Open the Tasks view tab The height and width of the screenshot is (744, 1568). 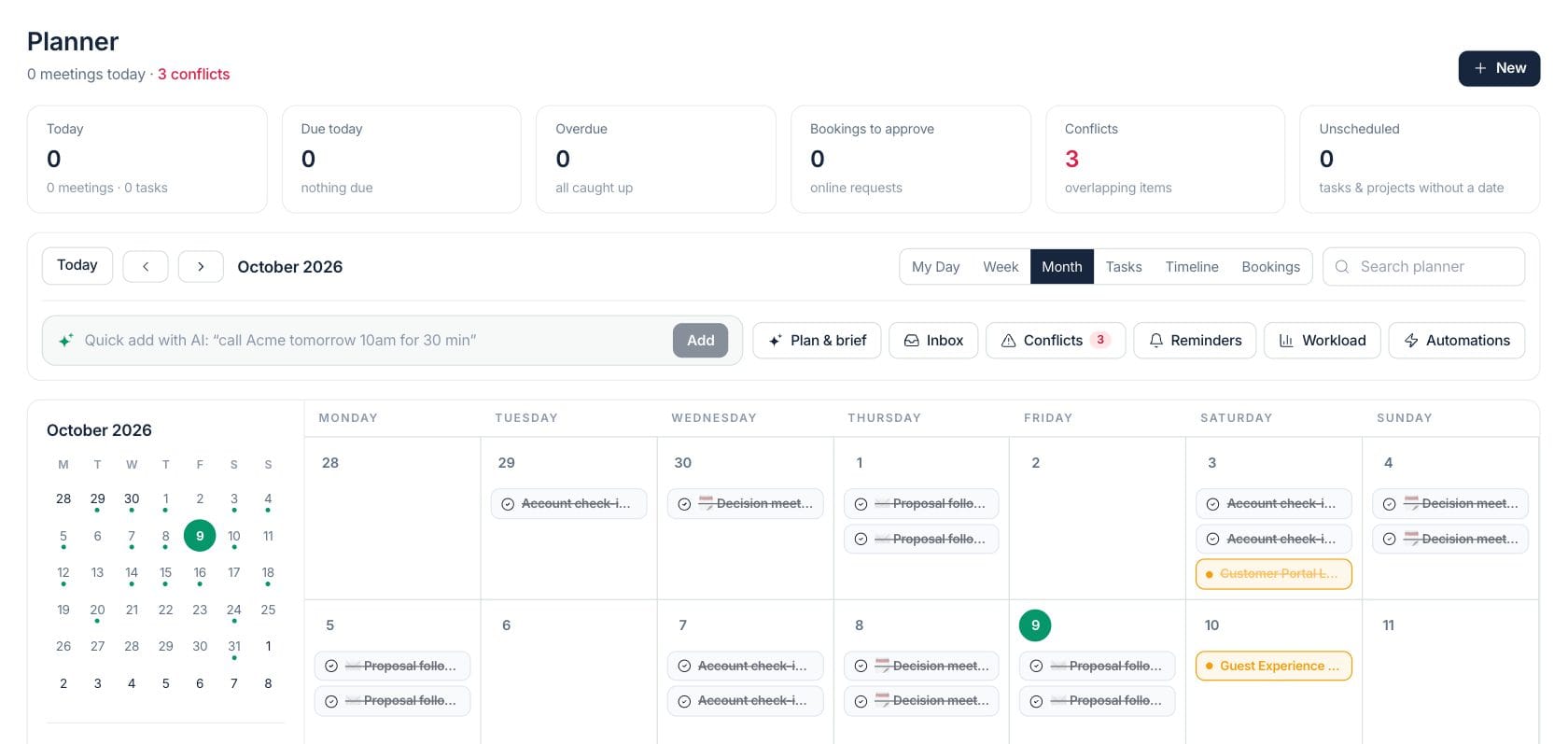1124,267
